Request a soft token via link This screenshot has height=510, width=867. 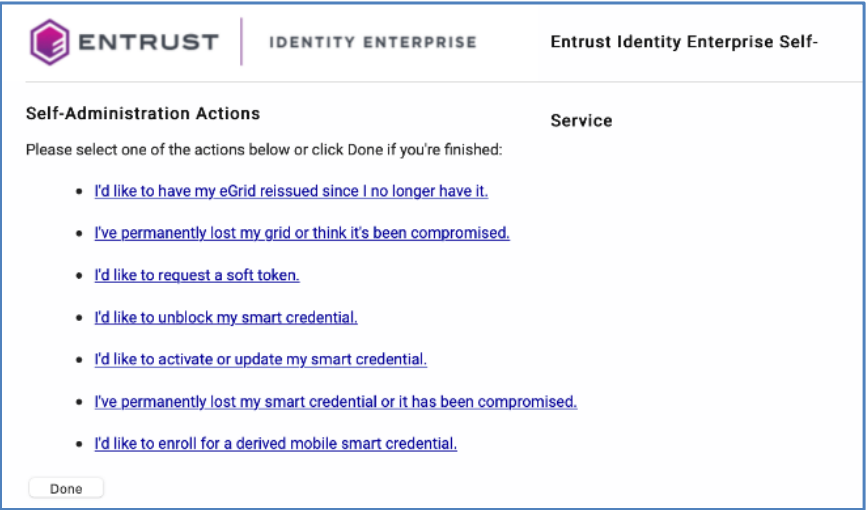(x=197, y=275)
